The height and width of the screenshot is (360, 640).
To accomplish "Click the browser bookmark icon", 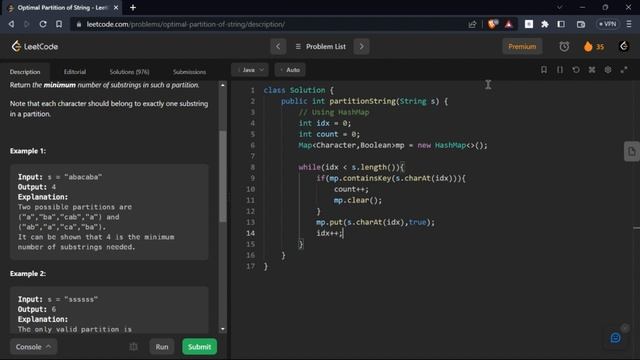I will click(x=59, y=24).
